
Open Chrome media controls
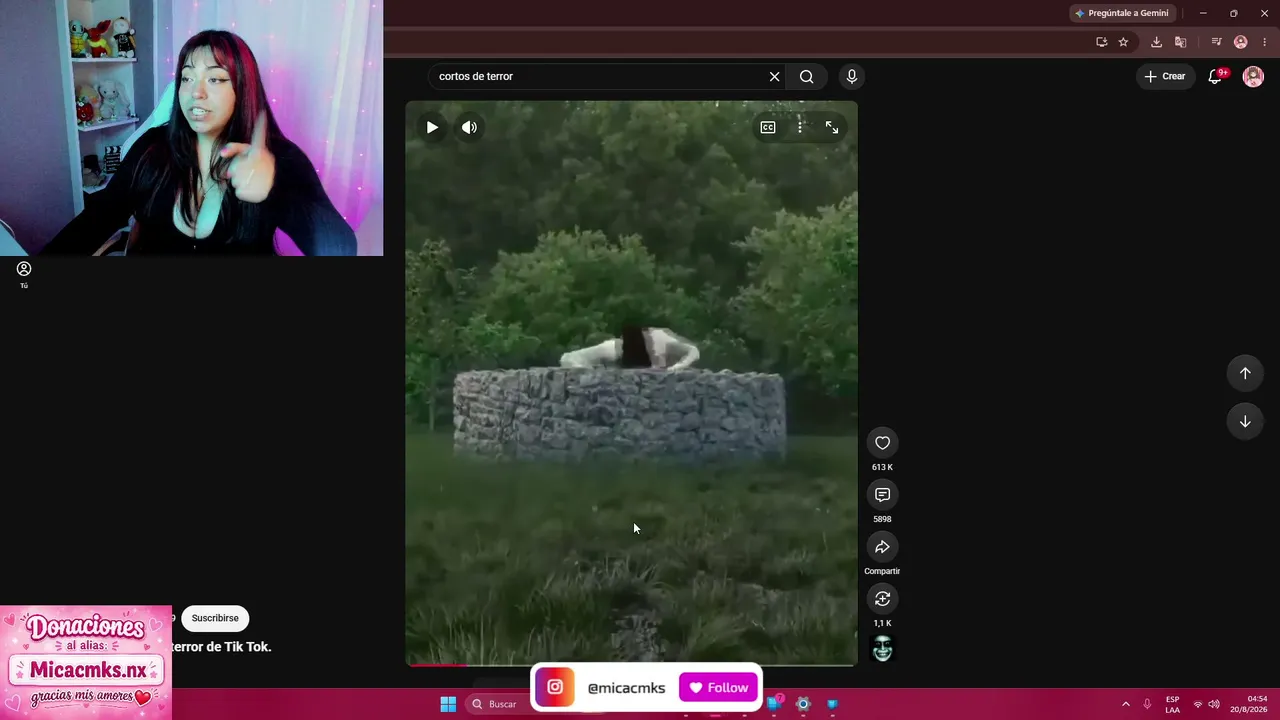tap(1216, 42)
